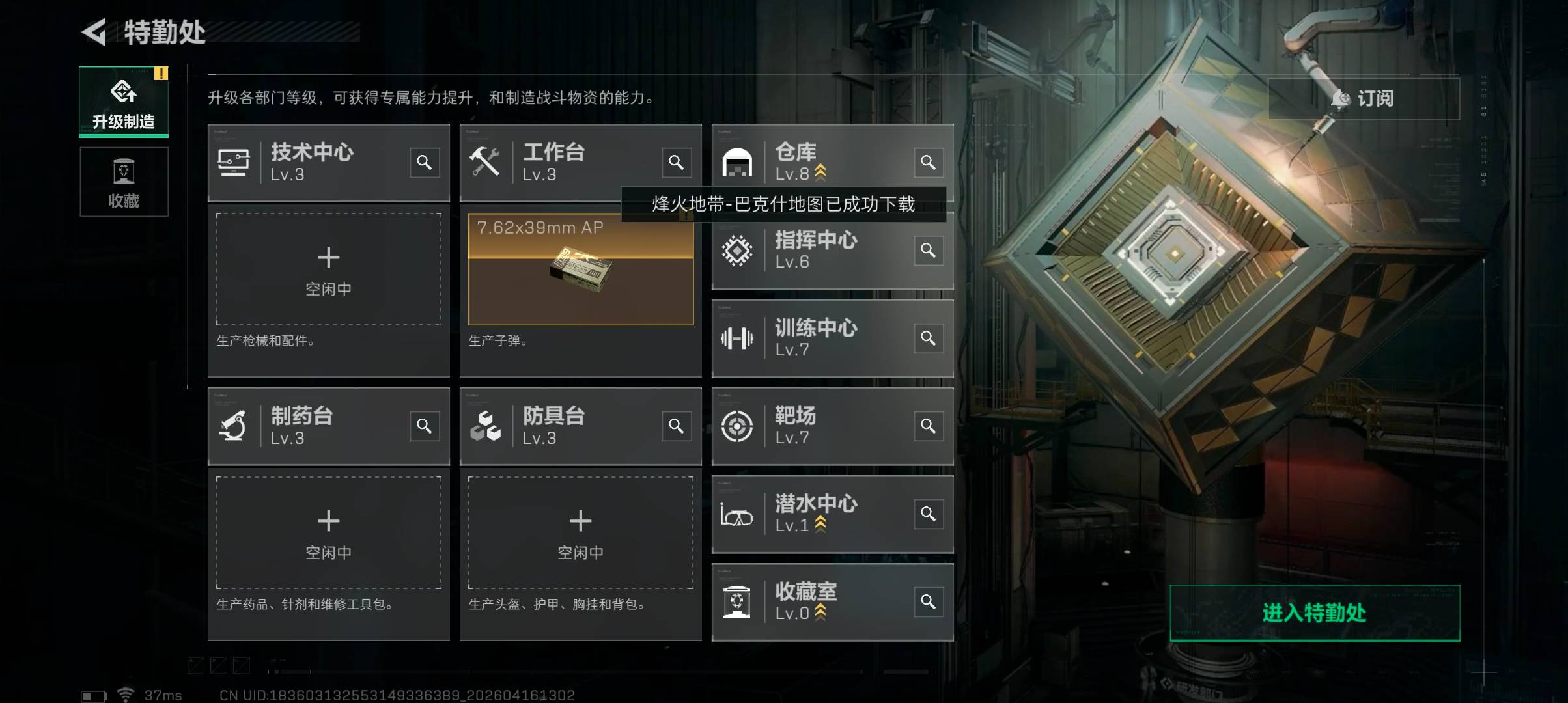Add production in 技术中心 idle slot

pos(329,269)
